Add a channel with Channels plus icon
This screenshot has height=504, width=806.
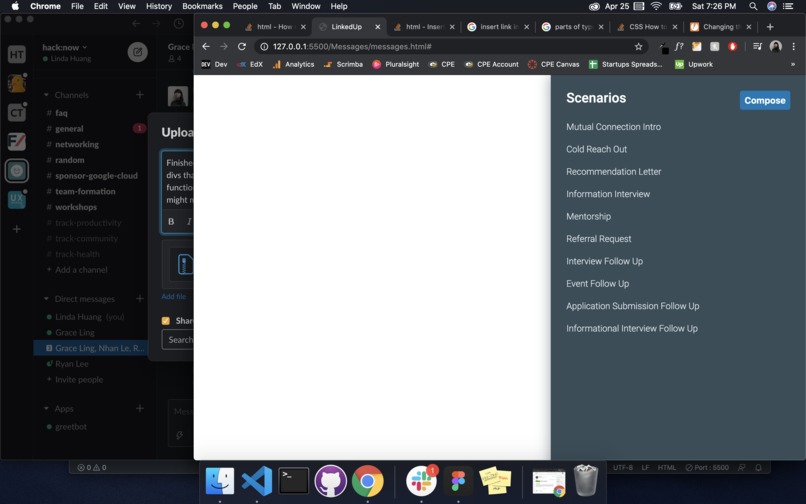139,95
